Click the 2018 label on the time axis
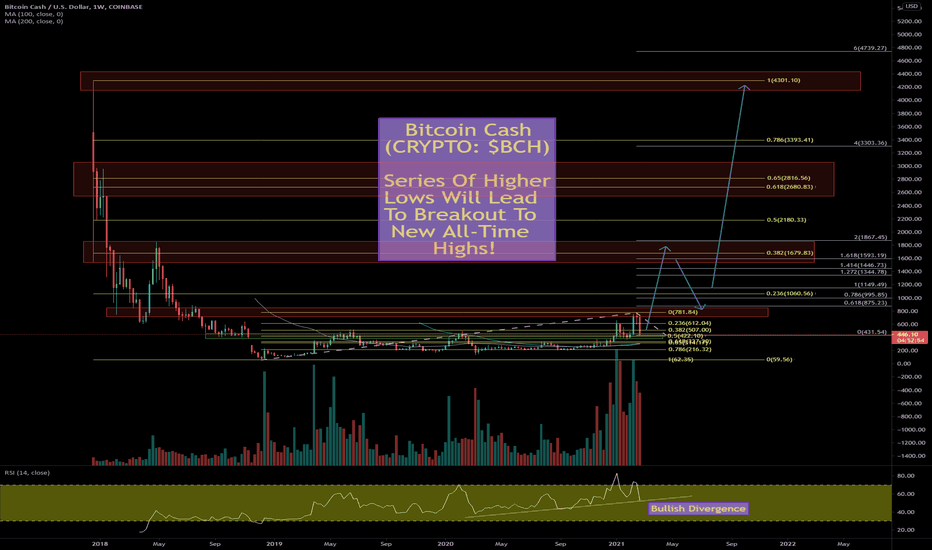 (x=100, y=543)
